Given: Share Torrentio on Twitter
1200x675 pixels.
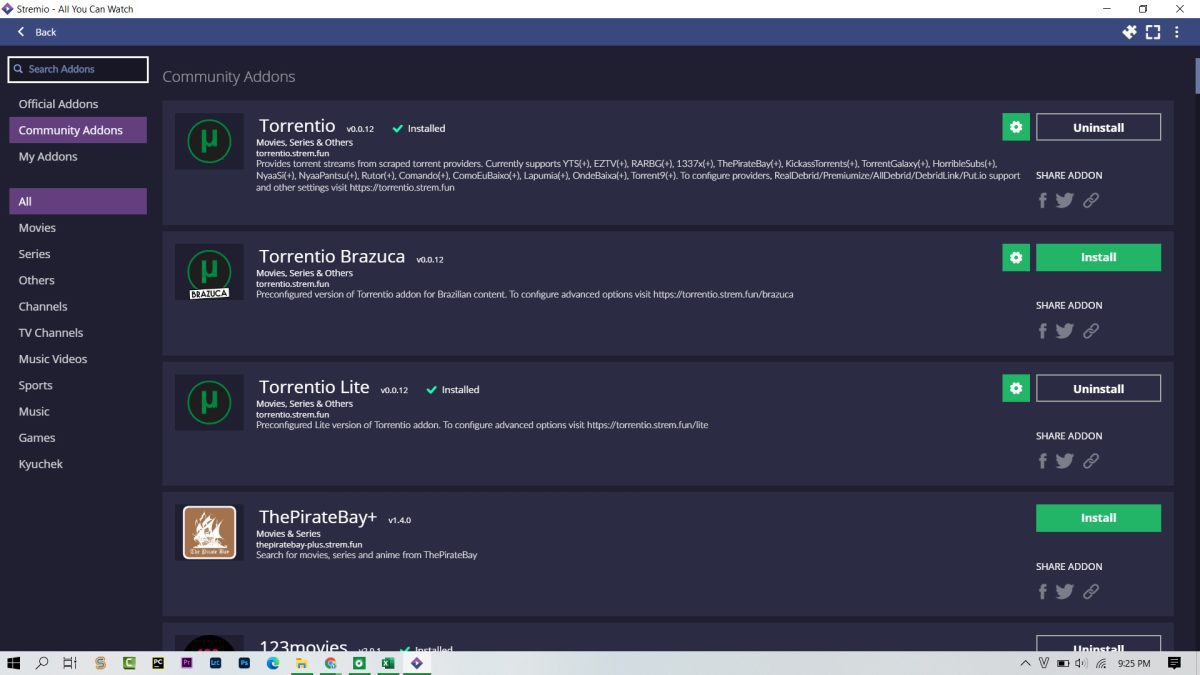Looking at the screenshot, I should 1064,200.
